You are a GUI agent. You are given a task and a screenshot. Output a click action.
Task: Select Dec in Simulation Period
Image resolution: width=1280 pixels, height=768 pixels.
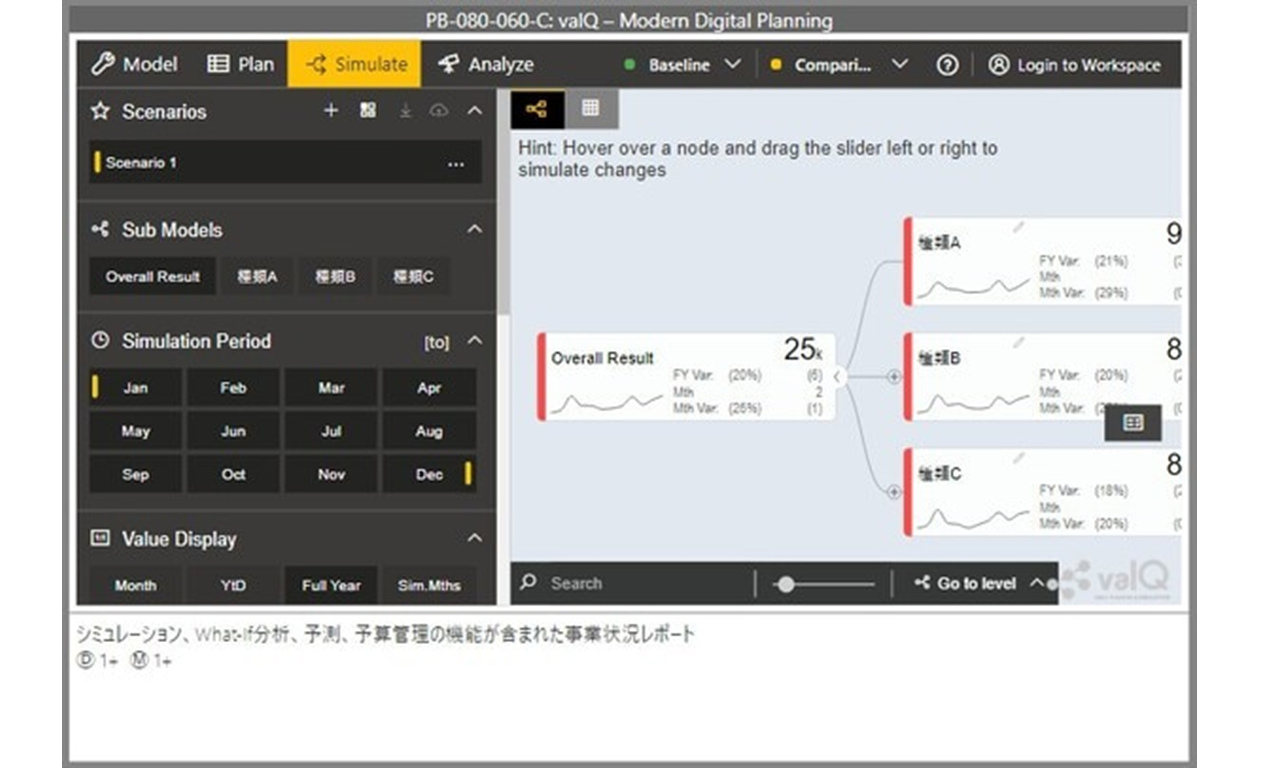(x=429, y=474)
